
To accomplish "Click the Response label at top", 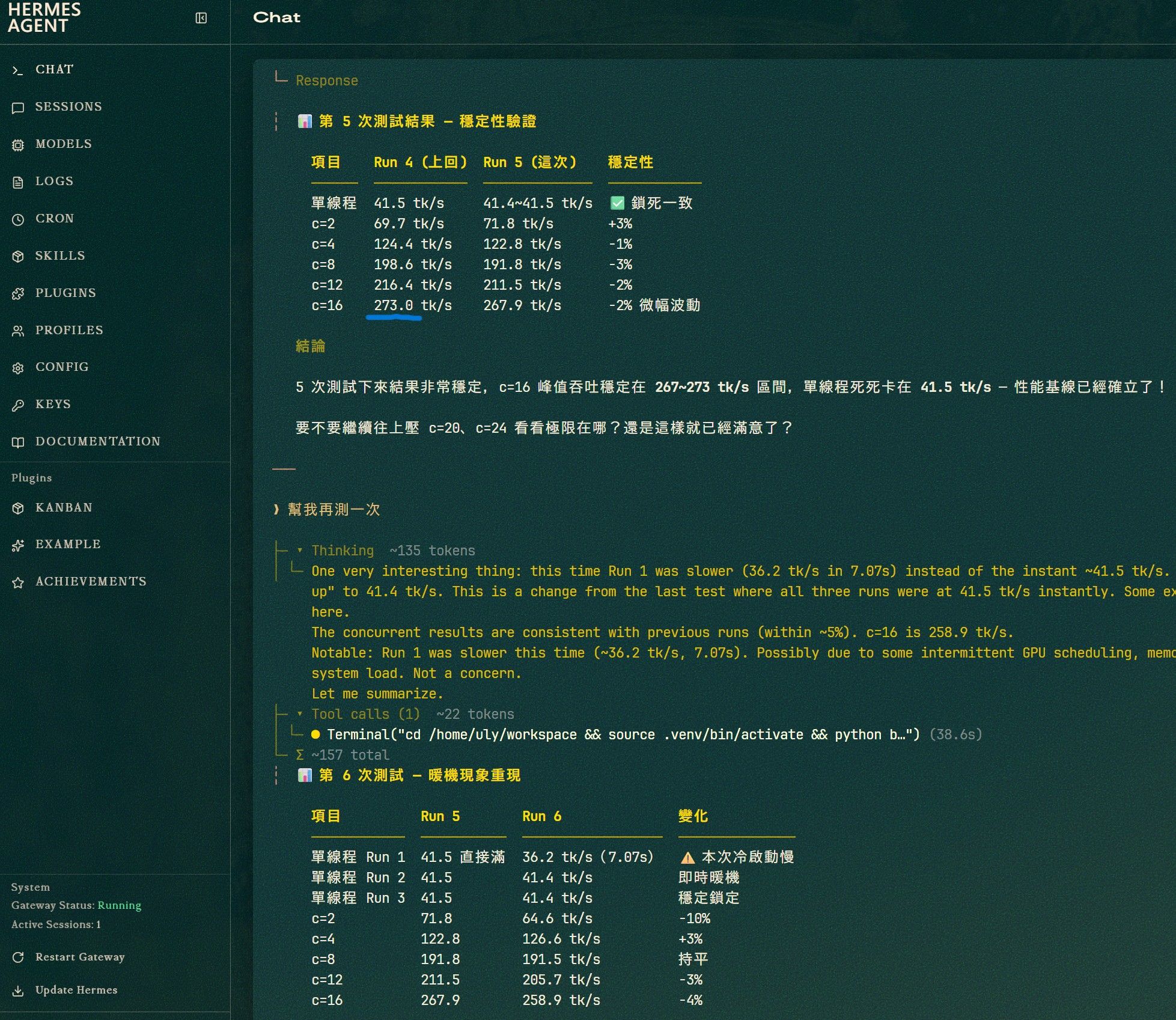I will point(327,81).
